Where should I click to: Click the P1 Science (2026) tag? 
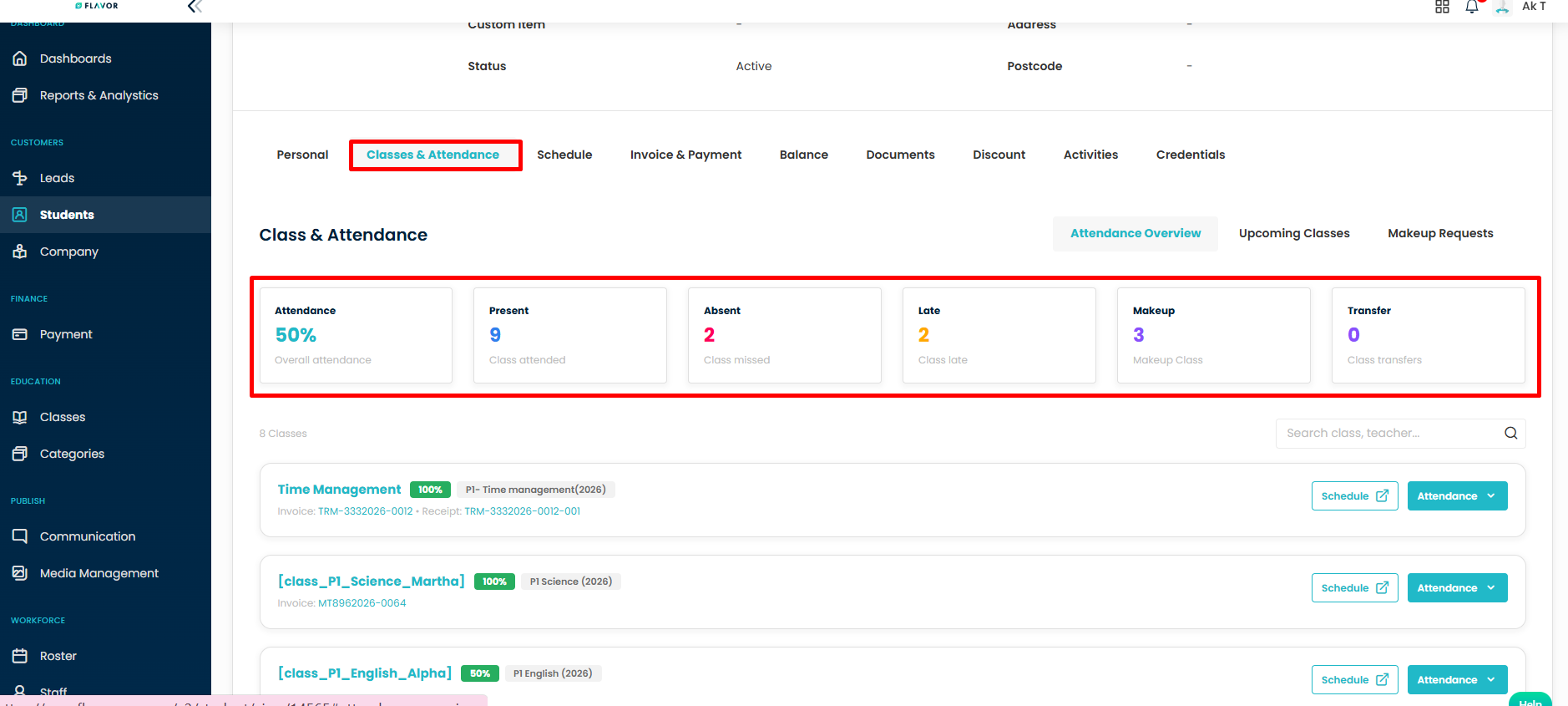(x=571, y=582)
